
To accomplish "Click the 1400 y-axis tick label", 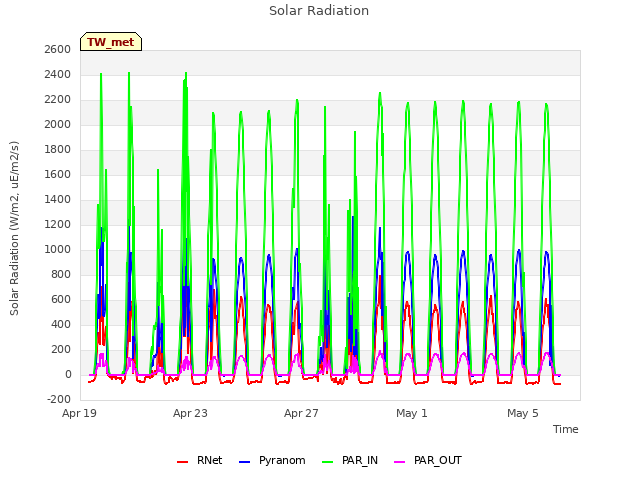I will coord(58,200).
